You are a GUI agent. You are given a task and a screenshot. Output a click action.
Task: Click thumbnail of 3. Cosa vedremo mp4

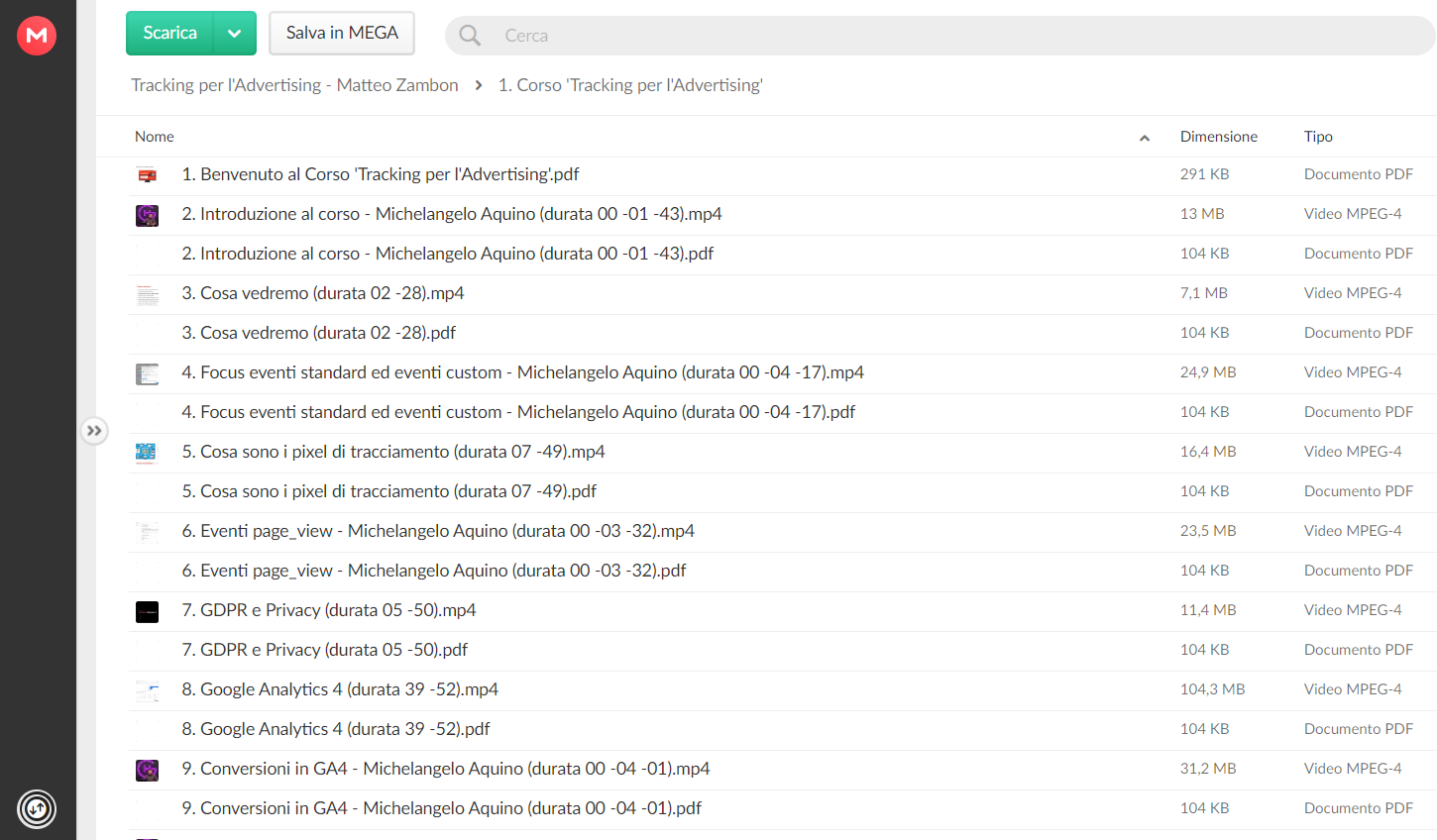tap(147, 294)
